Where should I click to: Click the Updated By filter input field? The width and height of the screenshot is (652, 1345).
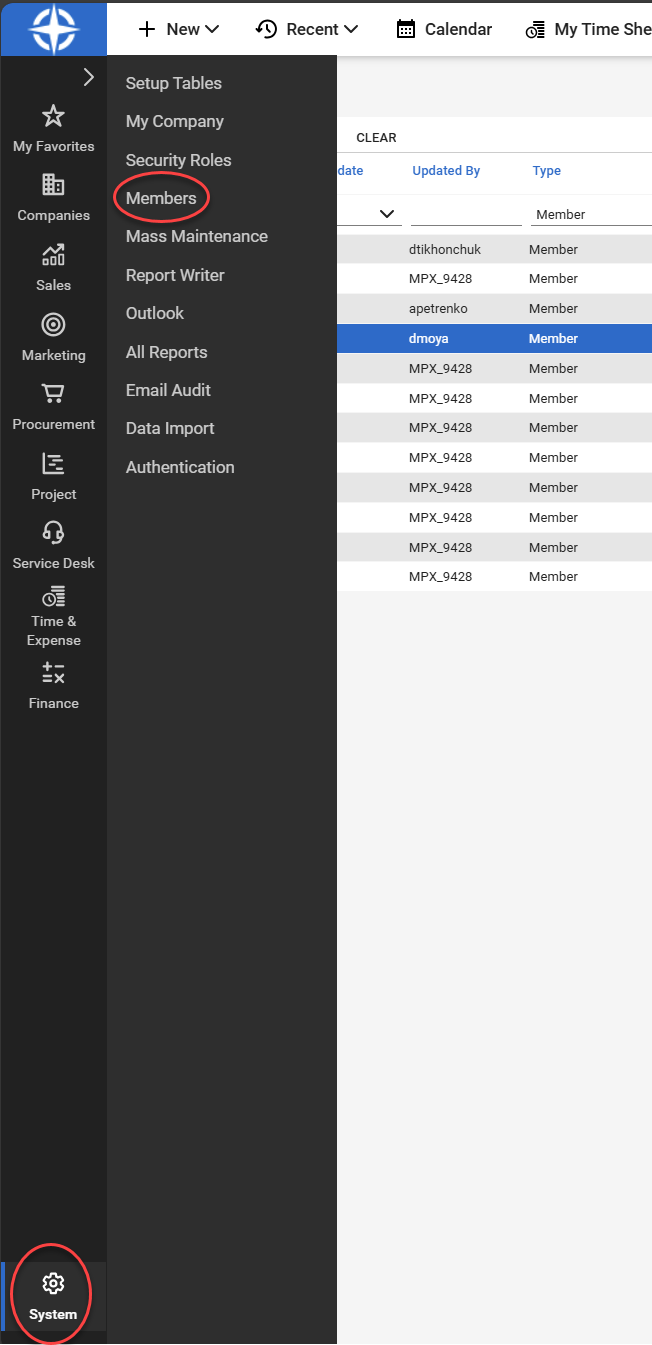pyautogui.click(x=466, y=214)
